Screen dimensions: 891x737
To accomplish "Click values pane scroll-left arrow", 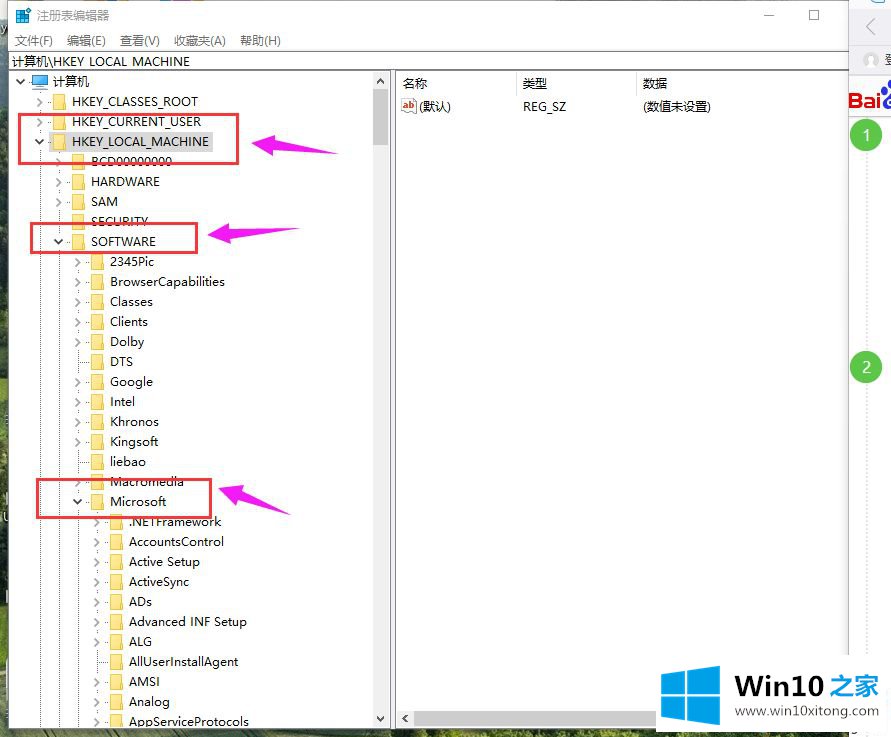I will [405, 718].
